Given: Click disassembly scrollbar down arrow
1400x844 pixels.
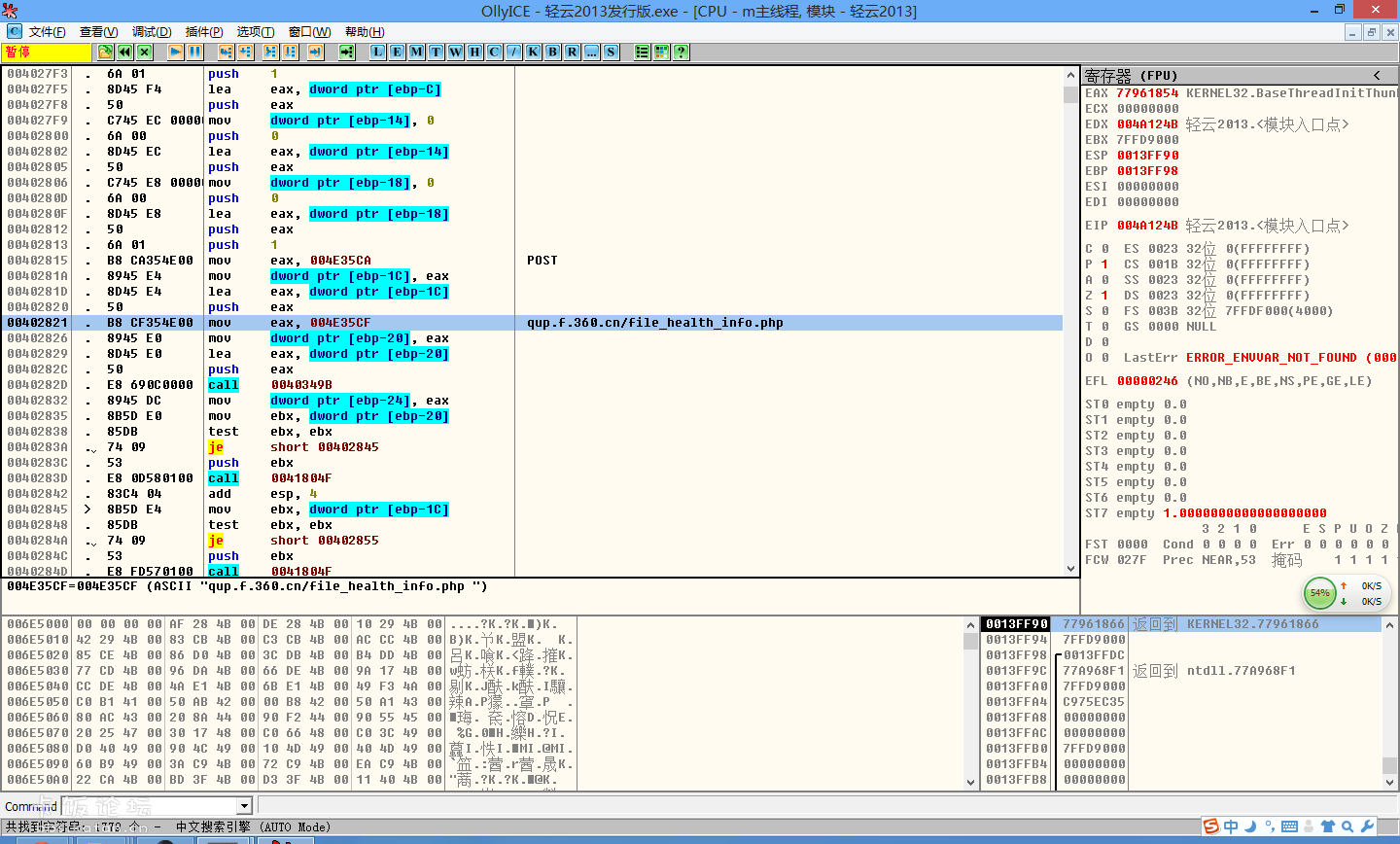Looking at the screenshot, I should coord(1071,568).
